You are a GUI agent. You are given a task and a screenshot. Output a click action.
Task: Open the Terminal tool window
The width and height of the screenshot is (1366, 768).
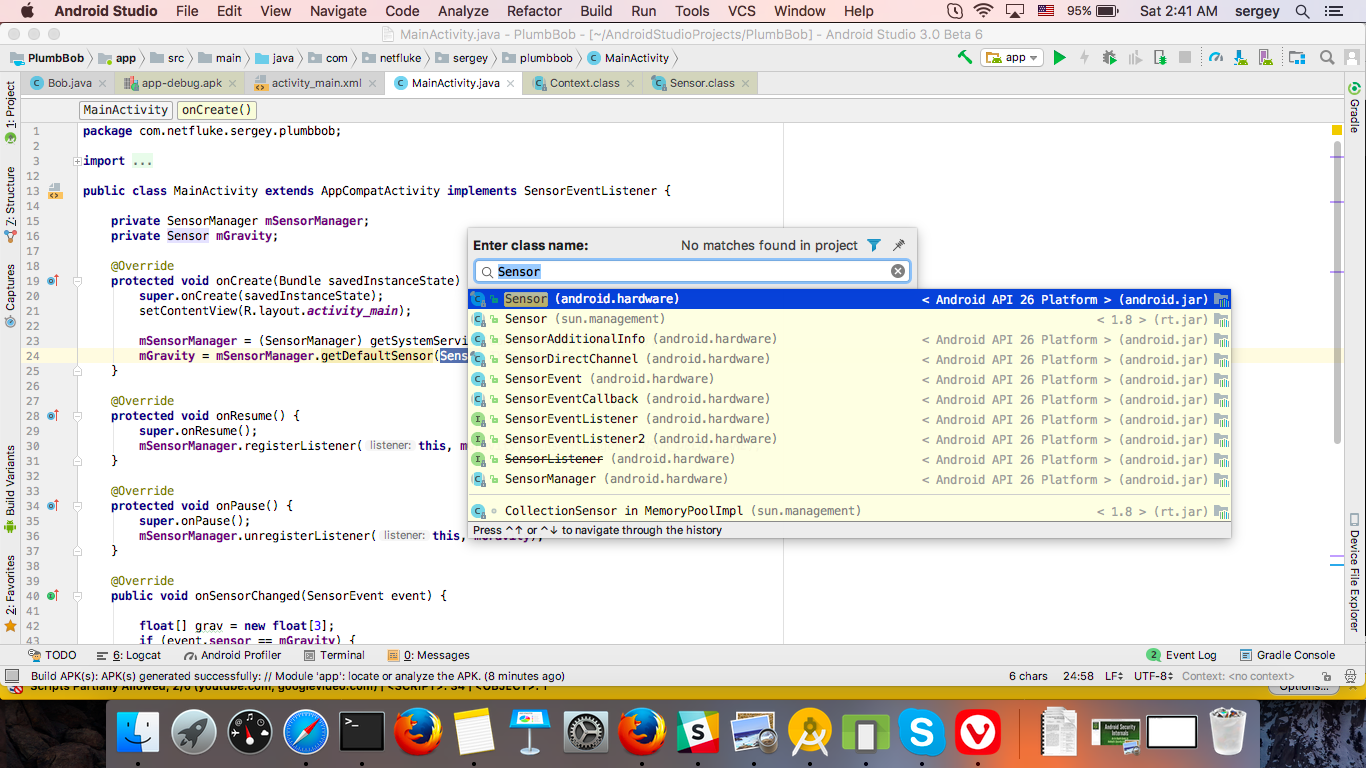333,655
